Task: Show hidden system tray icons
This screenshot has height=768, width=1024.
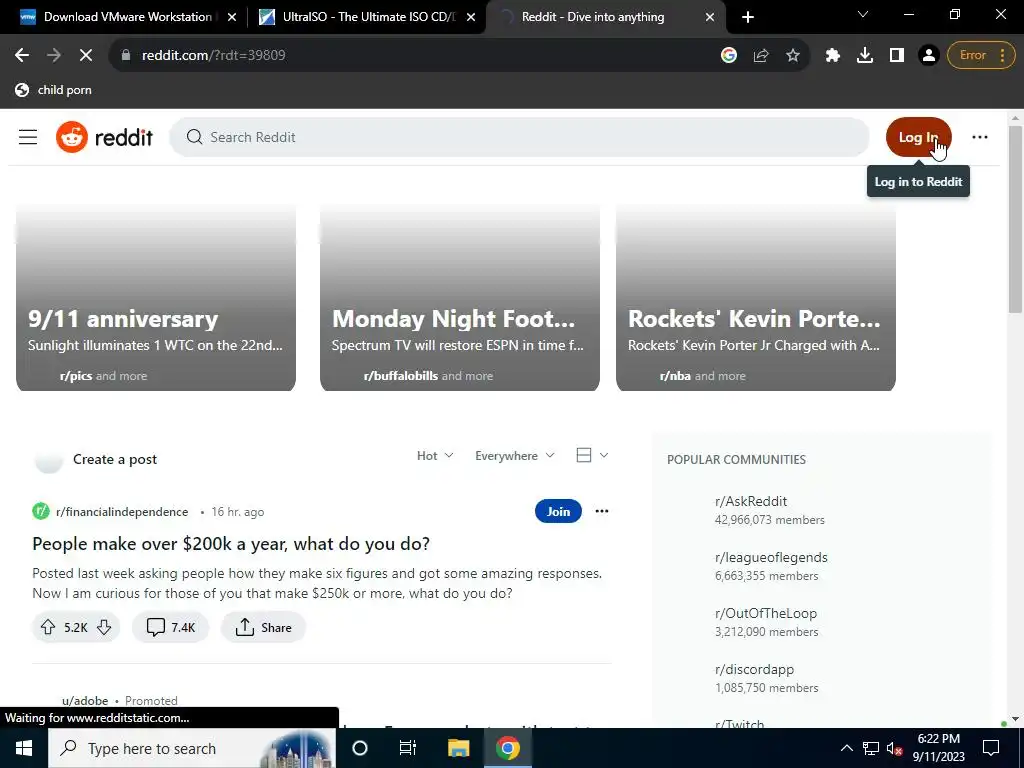Action: click(x=846, y=748)
